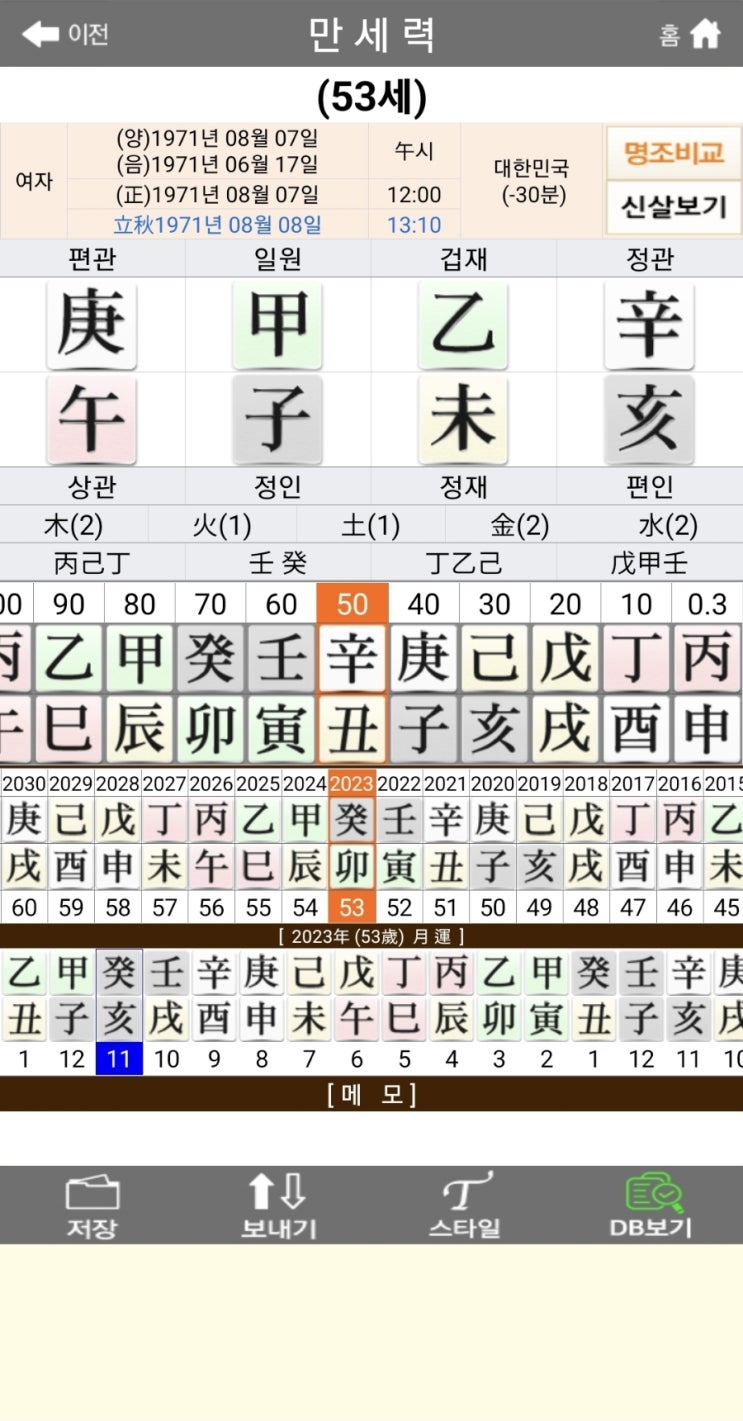The height and width of the screenshot is (1421, 743).
Task: Select month 7 己未 in monthly row
Action: coord(308,1012)
